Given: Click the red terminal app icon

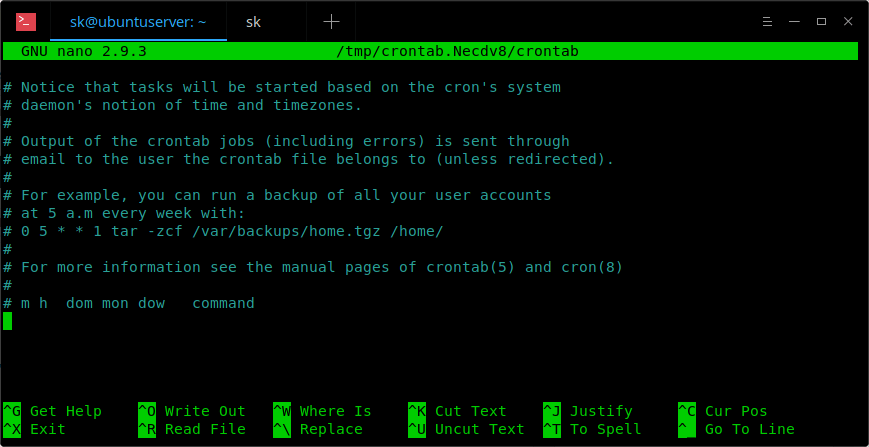Looking at the screenshot, I should [25, 22].
